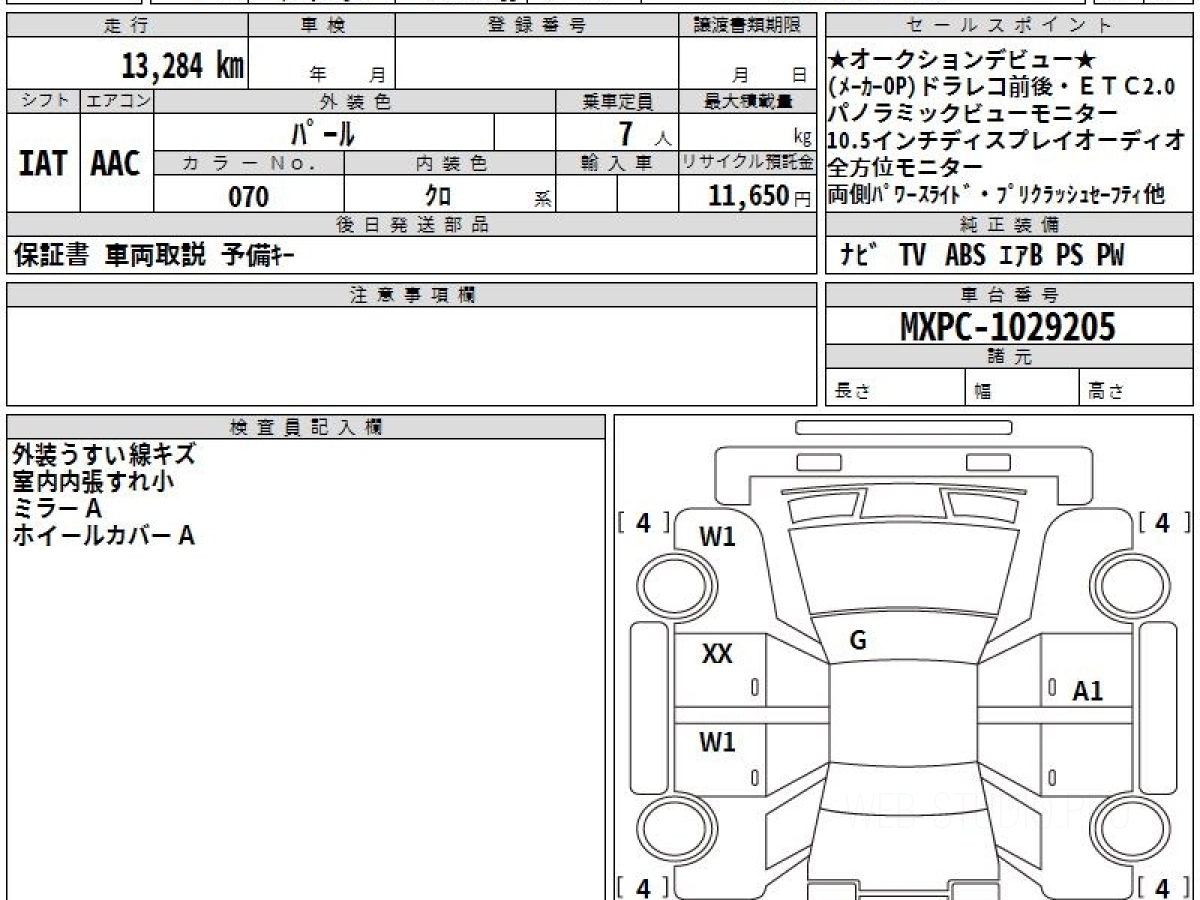Viewport: 1200px width, 900px height.
Task: Click the リサイクル預託金 header
Action: [x=747, y=163]
